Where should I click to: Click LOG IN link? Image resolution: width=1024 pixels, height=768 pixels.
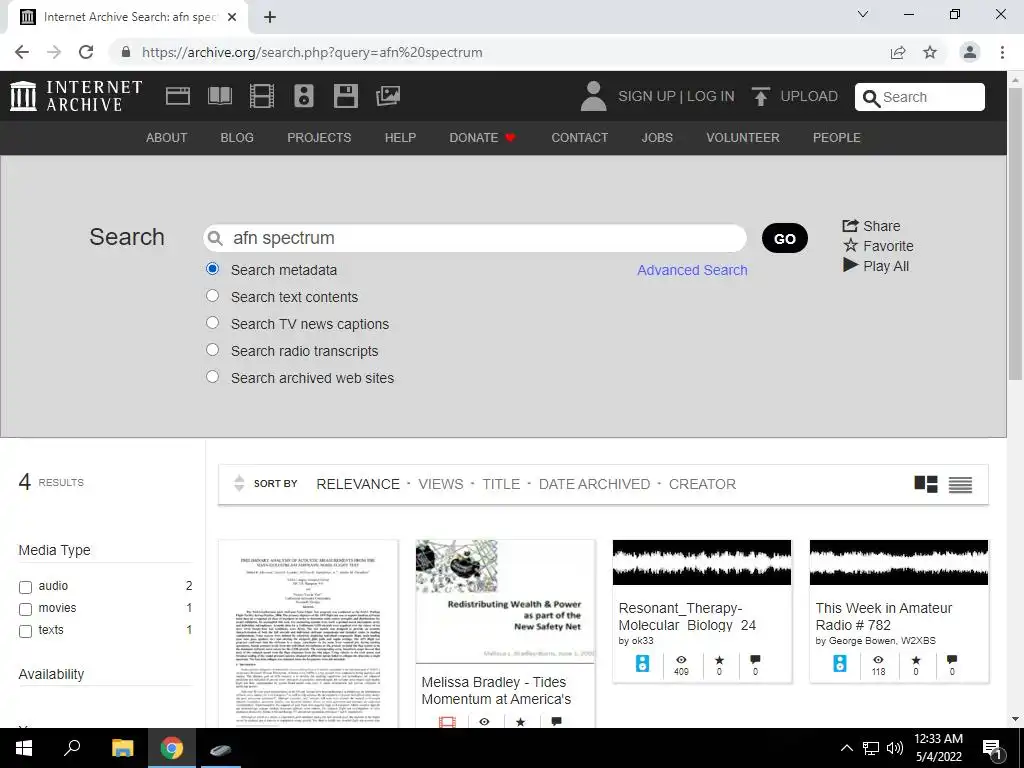[711, 97]
